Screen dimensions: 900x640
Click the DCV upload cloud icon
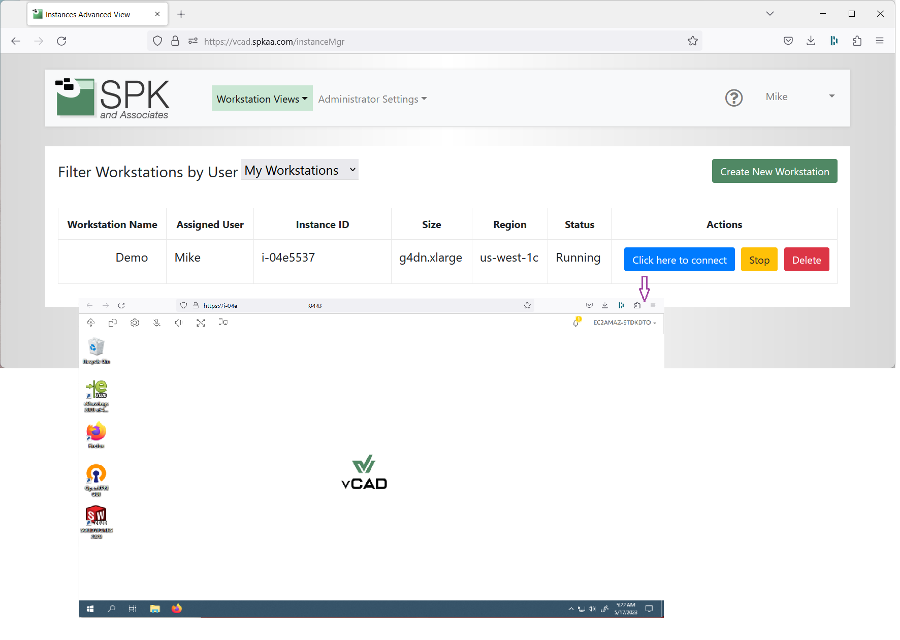(x=91, y=323)
